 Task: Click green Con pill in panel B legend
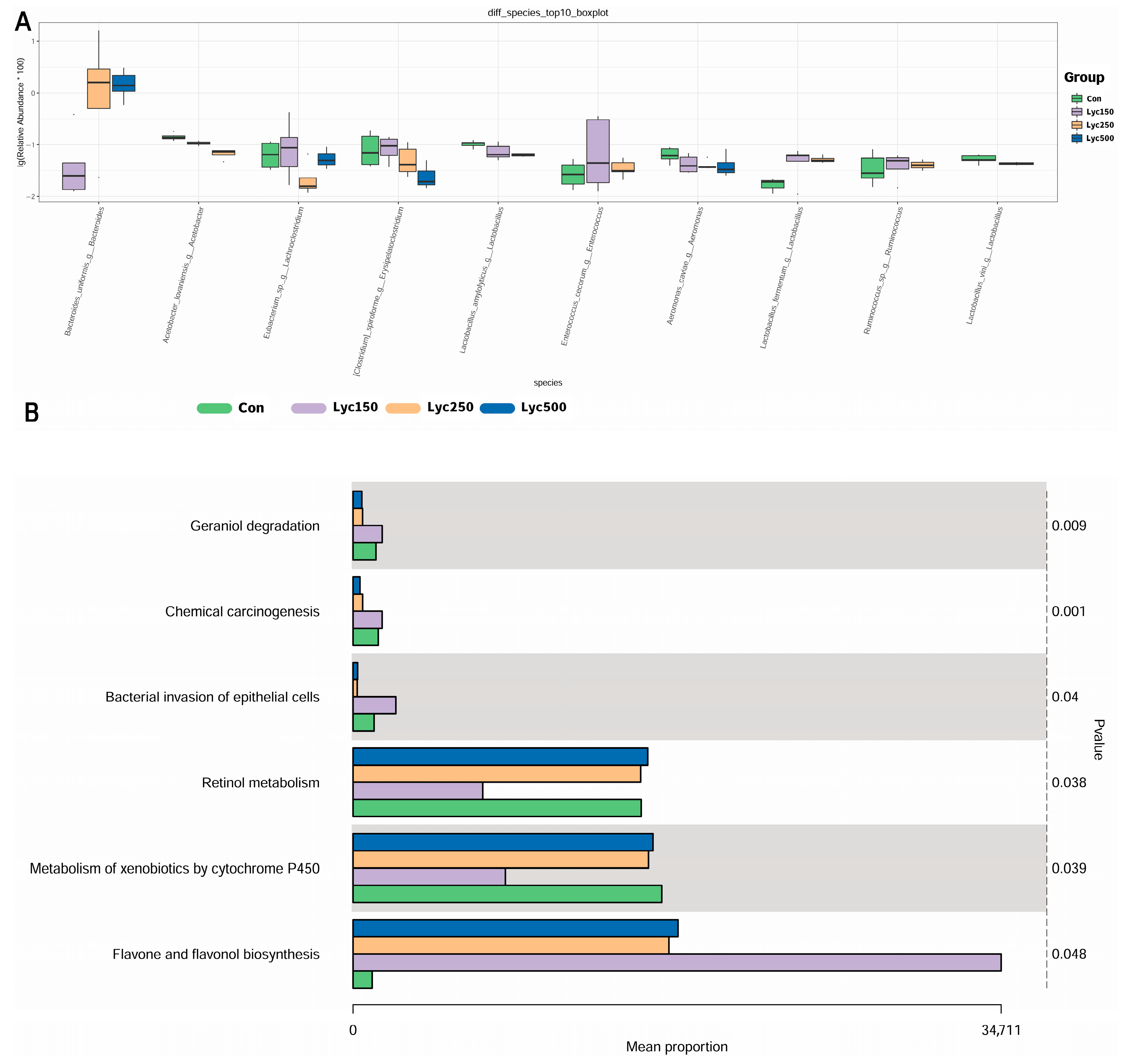point(214,408)
